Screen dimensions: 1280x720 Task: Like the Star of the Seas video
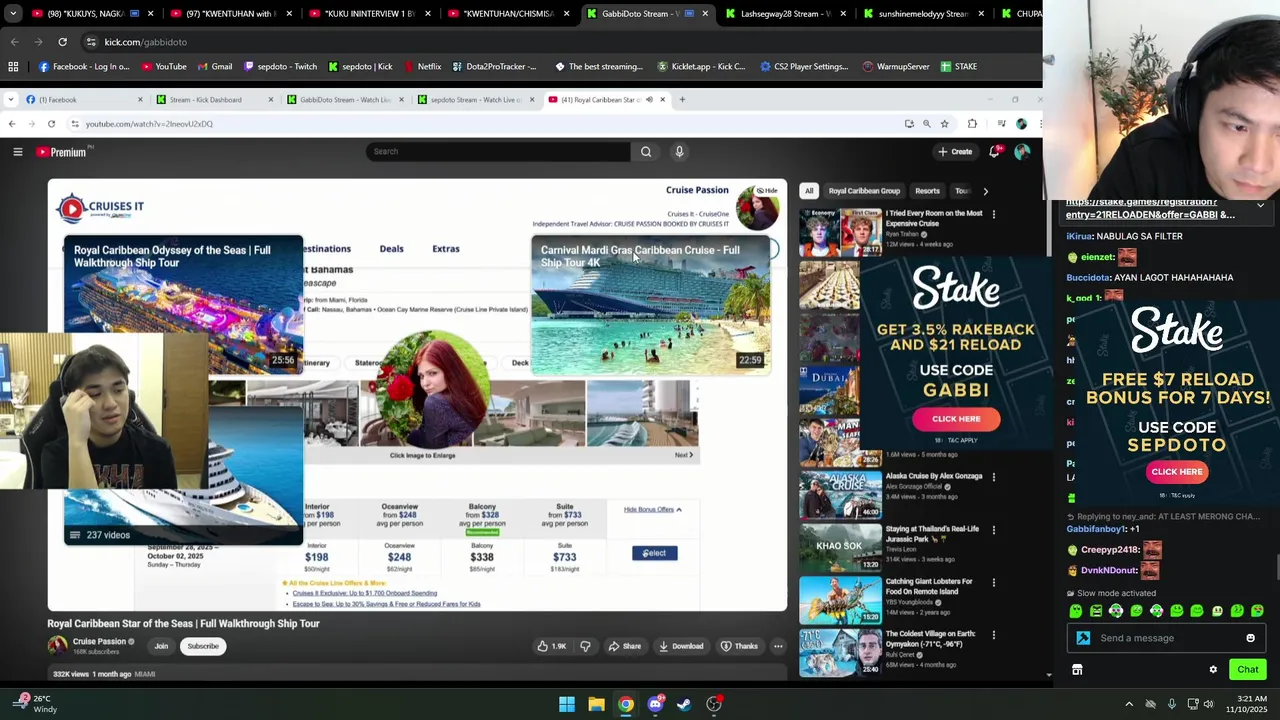click(x=551, y=646)
